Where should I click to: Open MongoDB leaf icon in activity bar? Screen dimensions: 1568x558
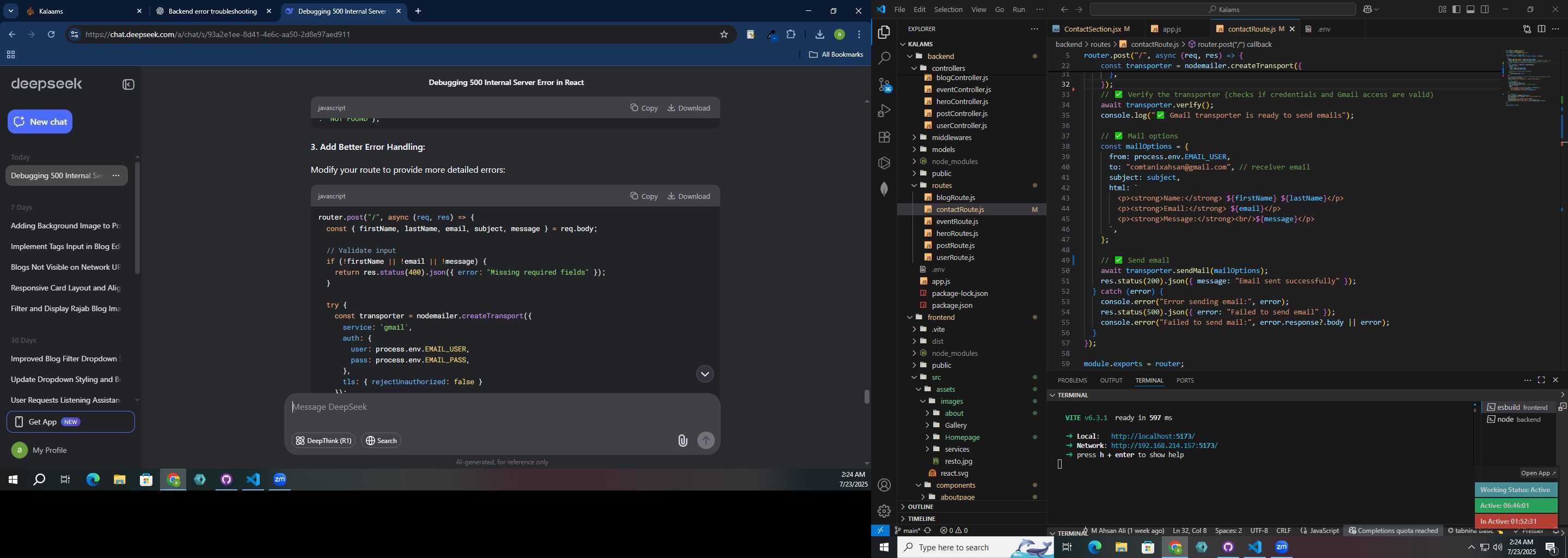click(884, 189)
